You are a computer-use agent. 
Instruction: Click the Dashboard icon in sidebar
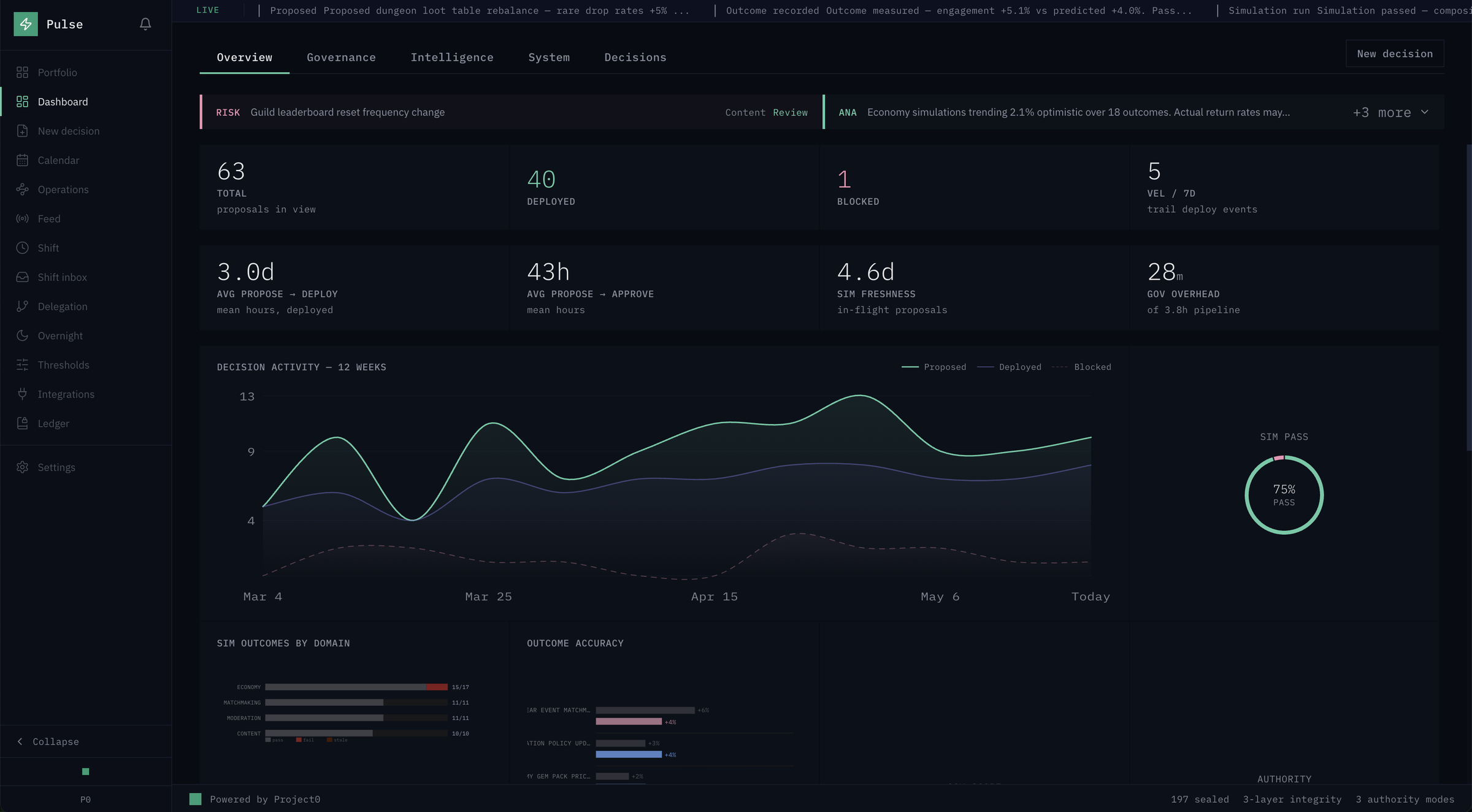23,102
